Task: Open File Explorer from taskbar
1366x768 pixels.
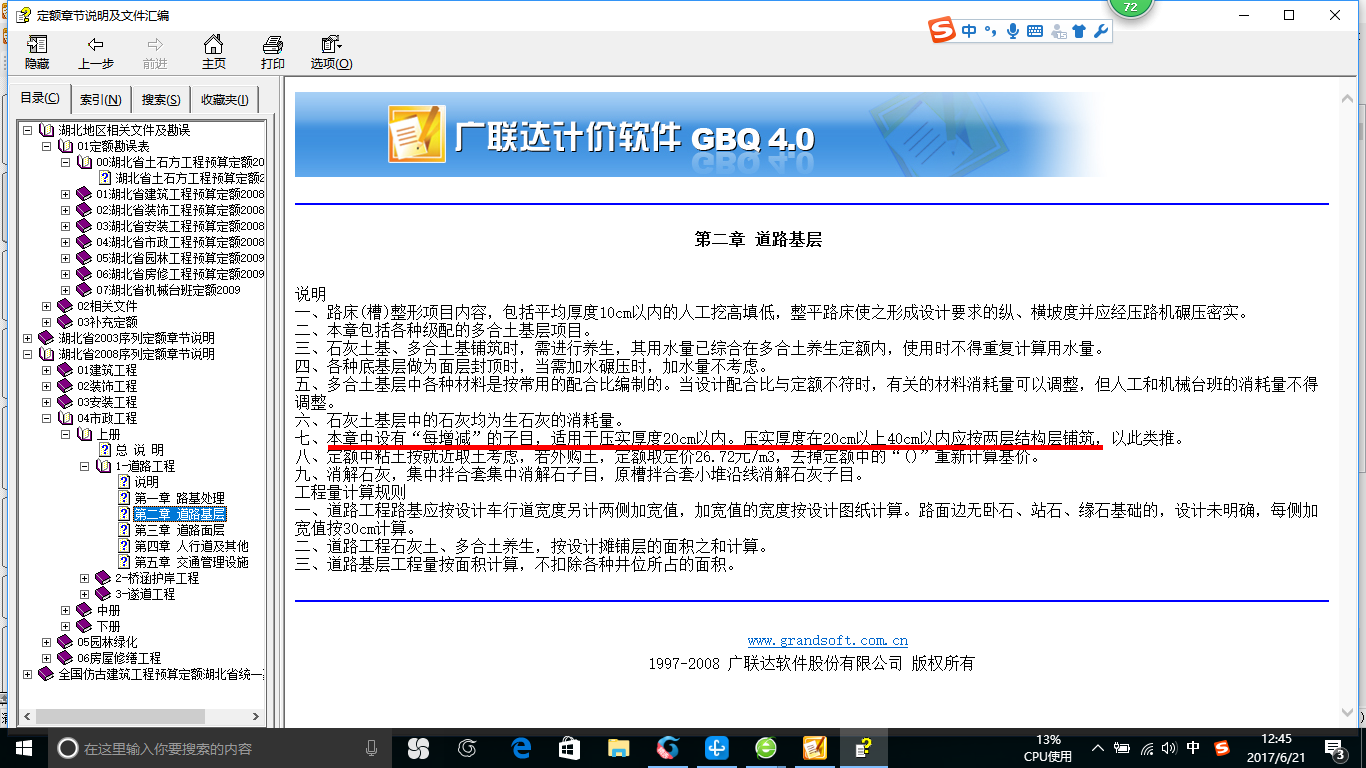Action: 619,748
